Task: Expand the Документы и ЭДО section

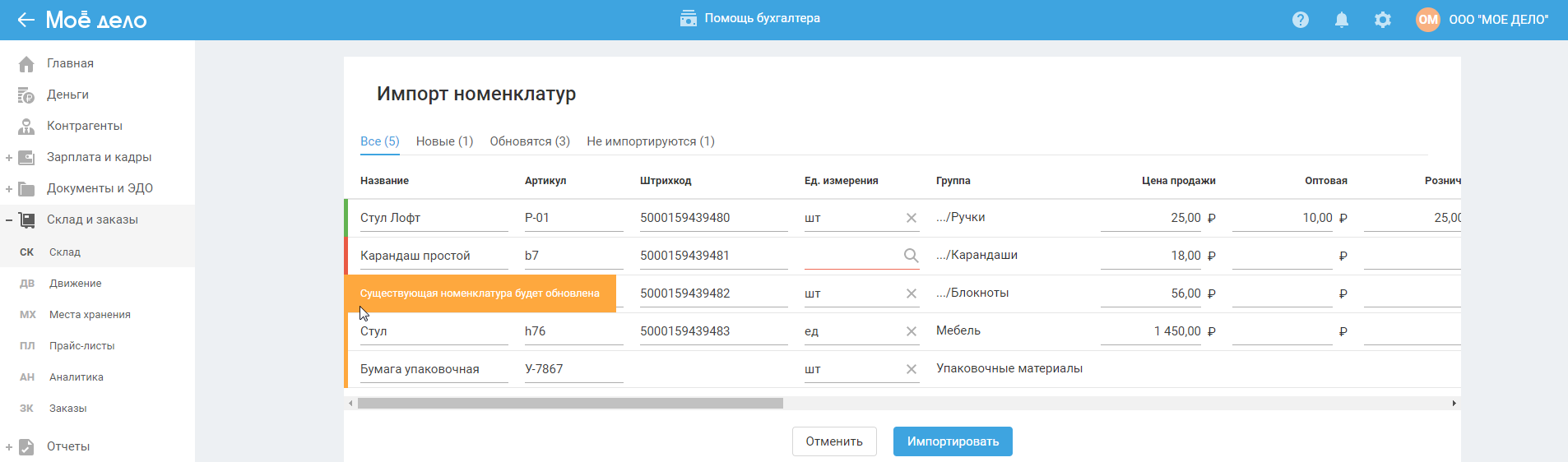Action: coord(9,189)
